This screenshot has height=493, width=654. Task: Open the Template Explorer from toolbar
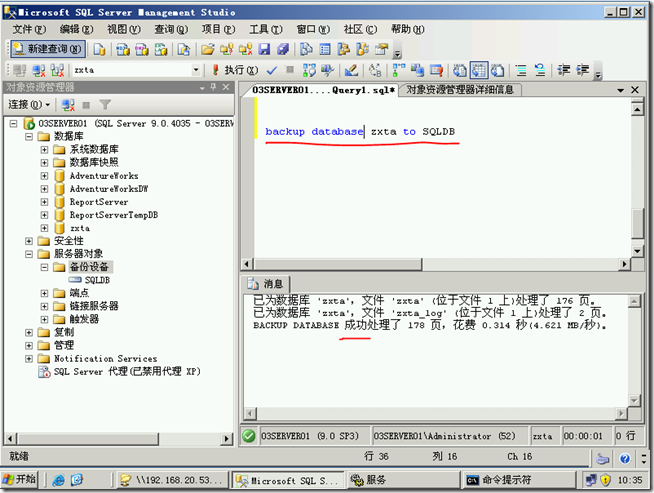click(362, 49)
